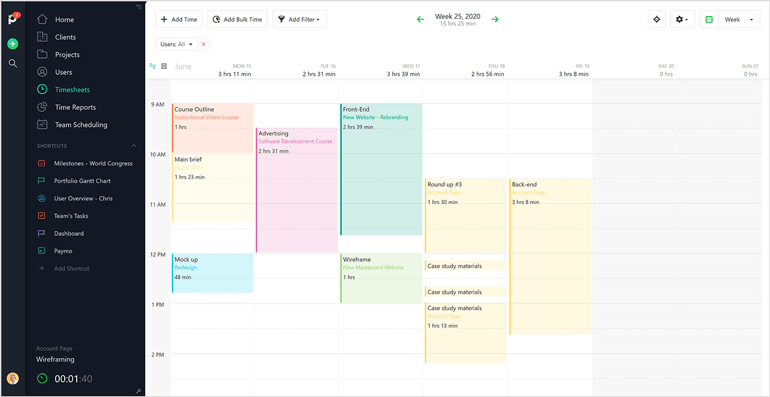The image size is (770, 397).
Task: Toggle the green calendar view button
Action: coord(709,20)
